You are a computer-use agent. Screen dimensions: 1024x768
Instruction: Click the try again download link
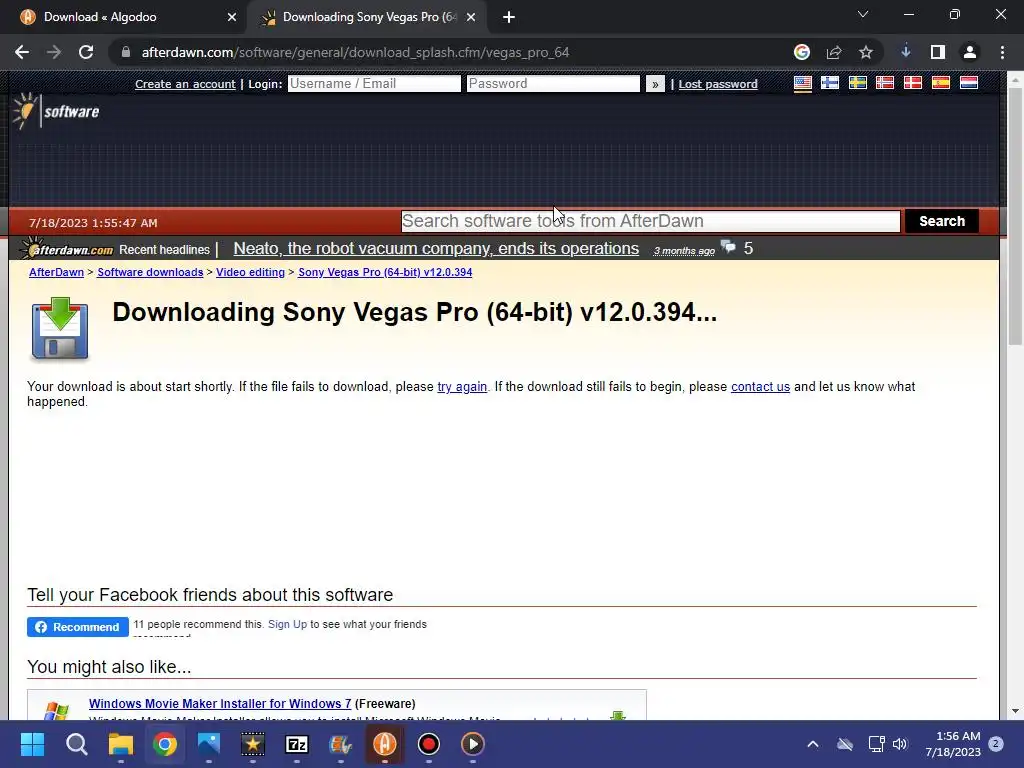click(x=462, y=387)
